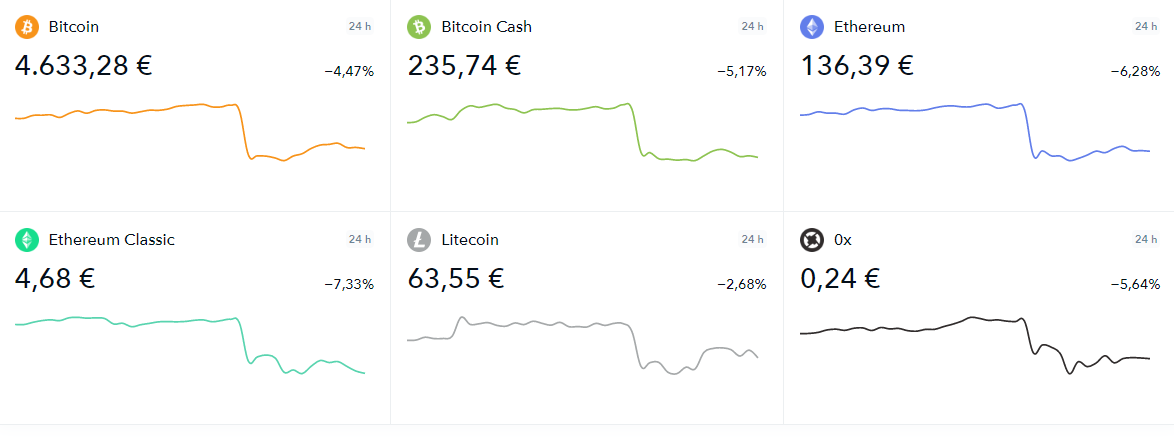The height and width of the screenshot is (442, 1174).
Task: Click the green Ethereum Classic icon
Action: pos(27,240)
